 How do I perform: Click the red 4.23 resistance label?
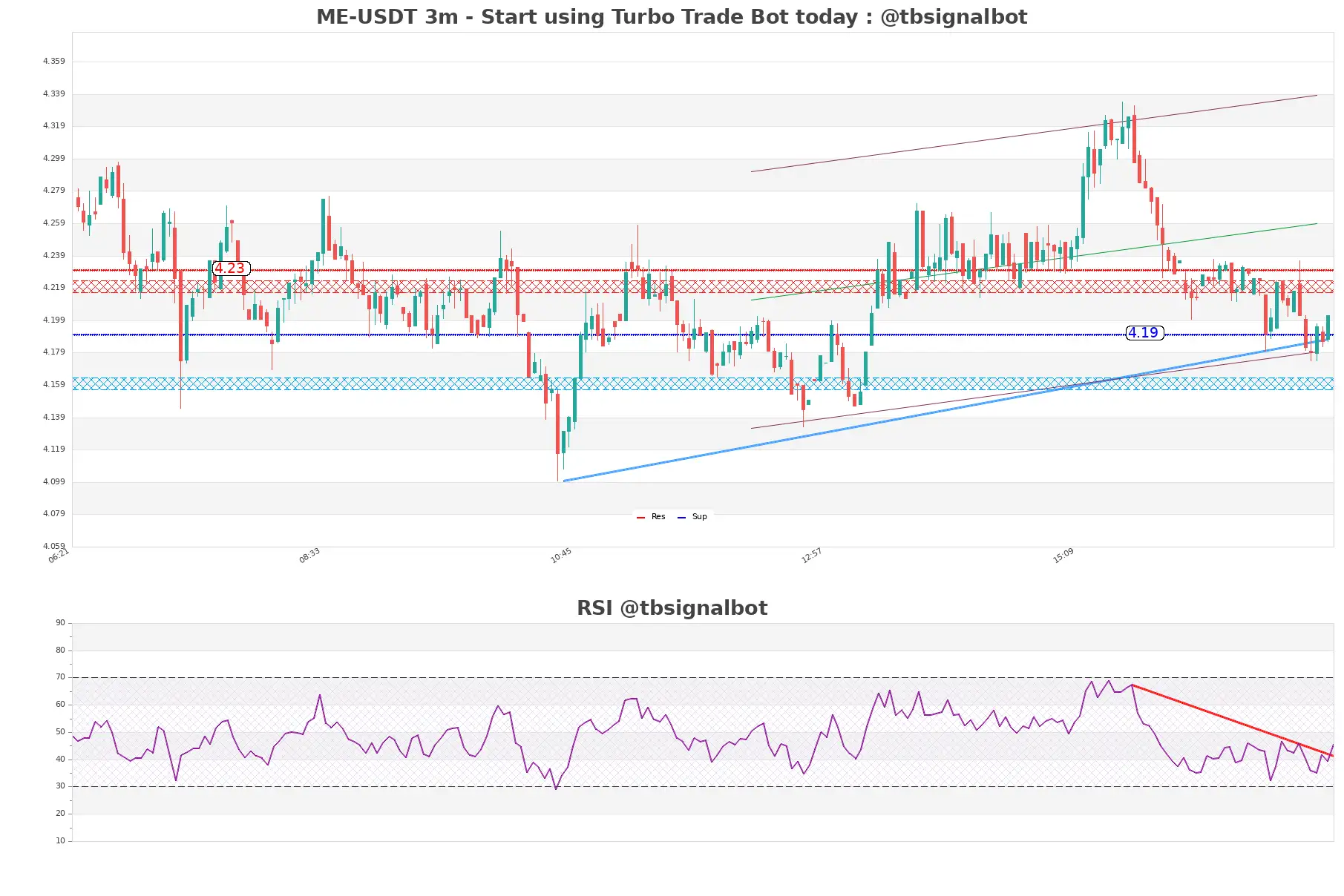pyautogui.click(x=231, y=269)
